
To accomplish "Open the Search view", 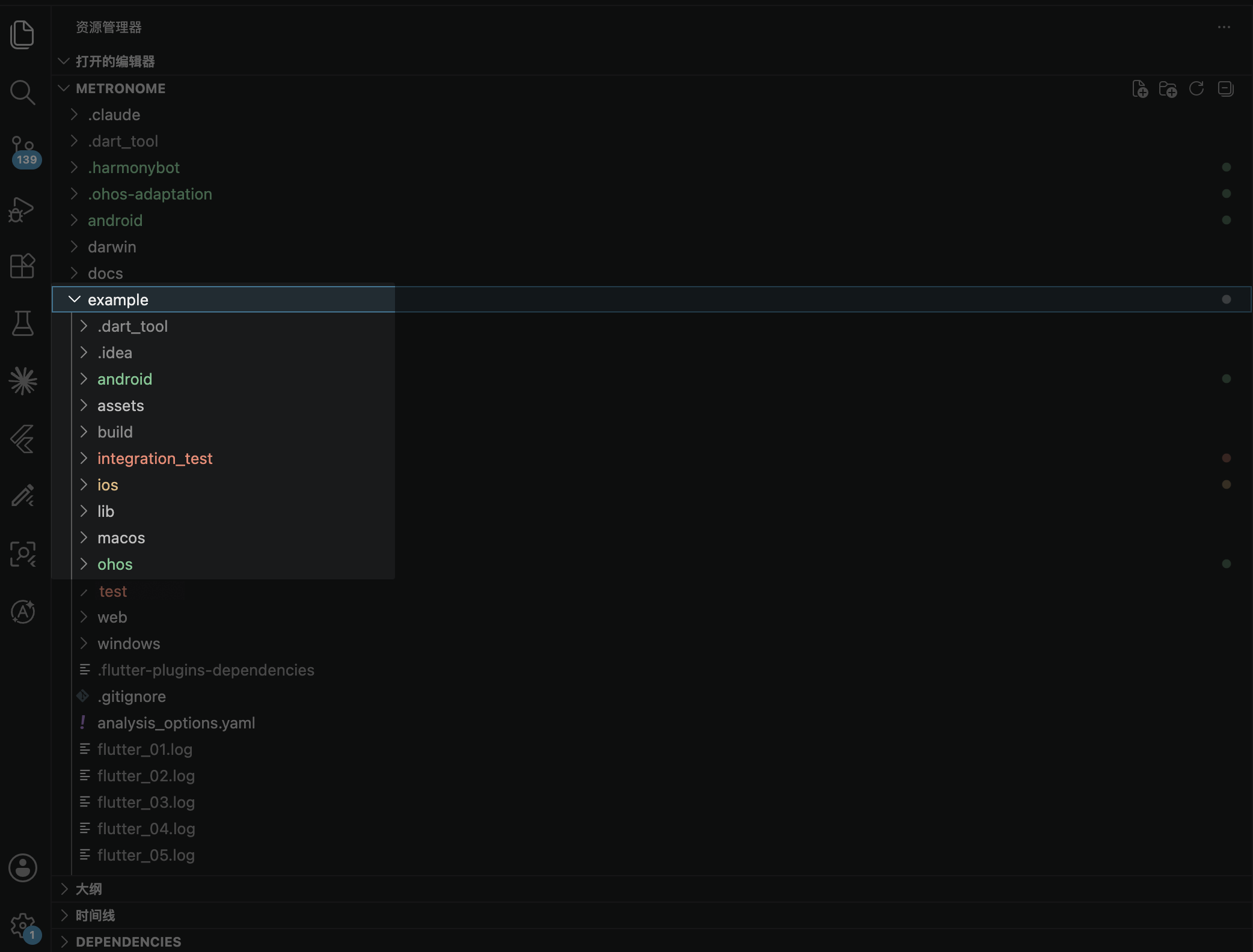I will pos(23,93).
